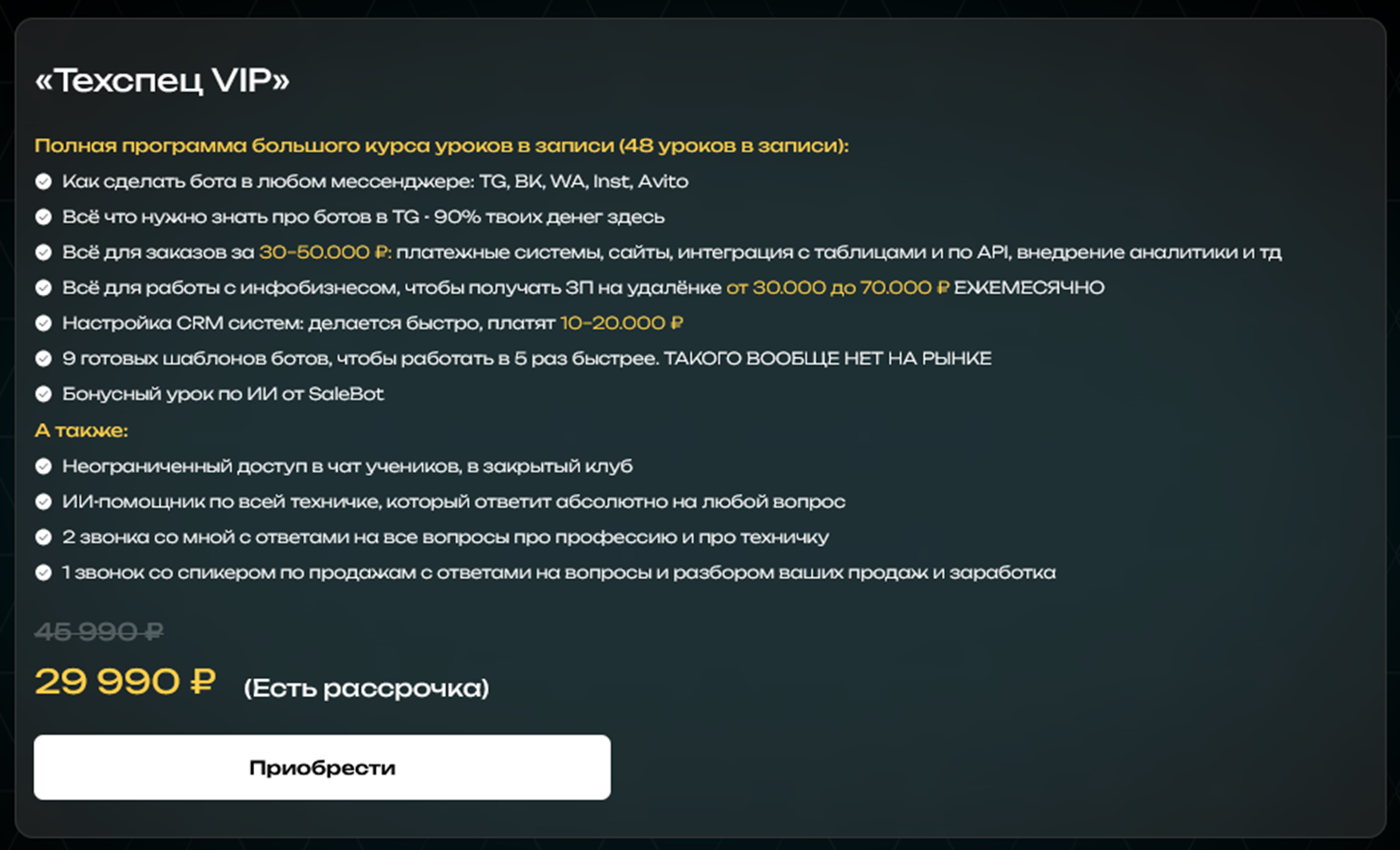Select the checkmark beside the sales speaker call item
The width and height of the screenshot is (1400, 850).
[43, 571]
